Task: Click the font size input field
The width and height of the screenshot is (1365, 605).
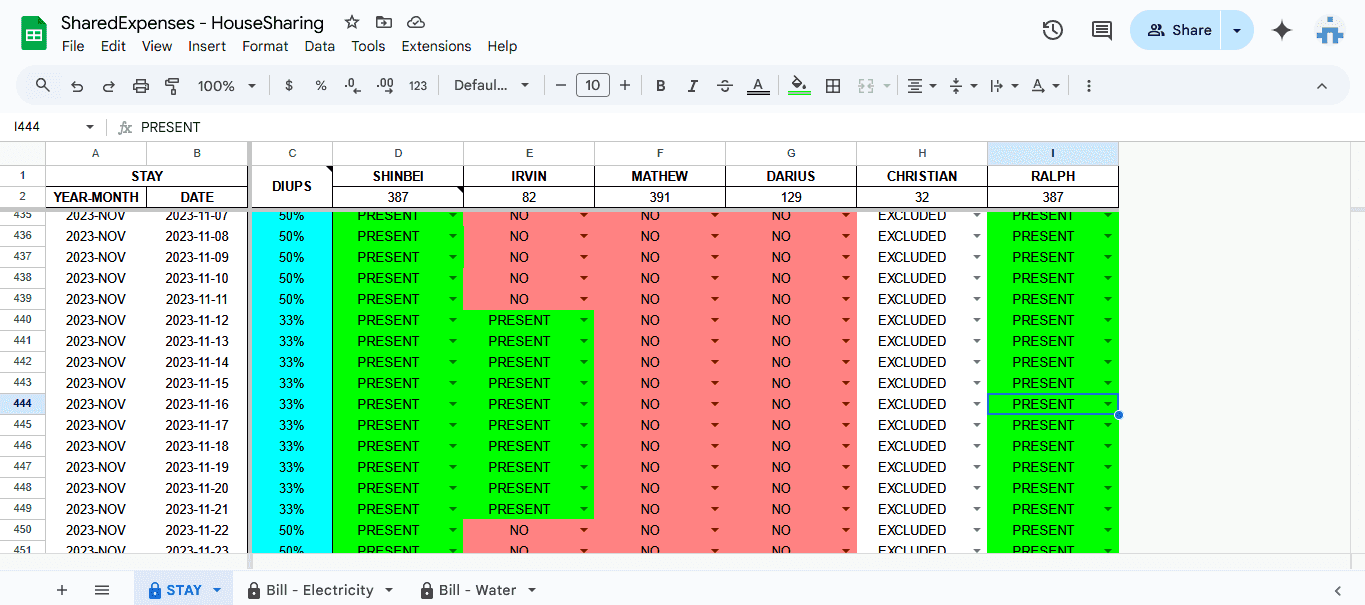Action: point(593,86)
